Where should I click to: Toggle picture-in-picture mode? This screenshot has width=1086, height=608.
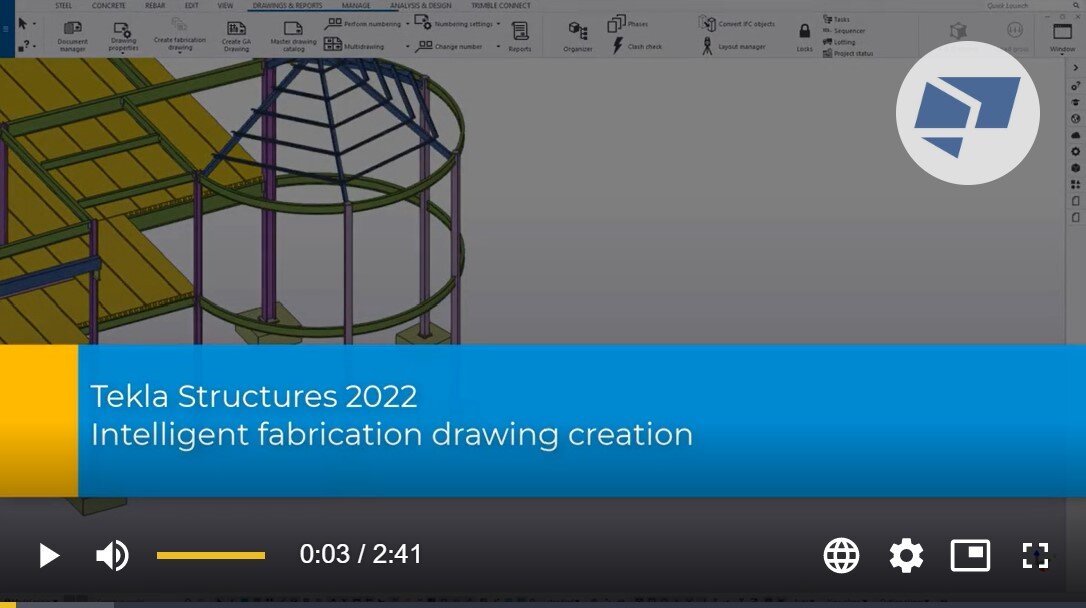coord(970,555)
